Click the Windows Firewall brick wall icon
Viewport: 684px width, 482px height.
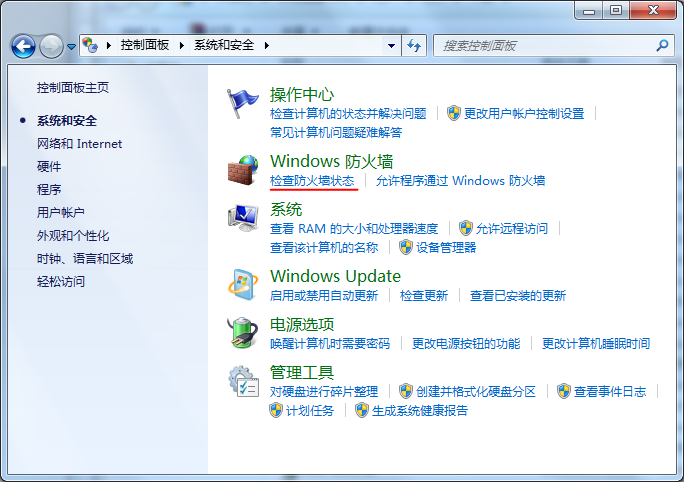[x=243, y=171]
